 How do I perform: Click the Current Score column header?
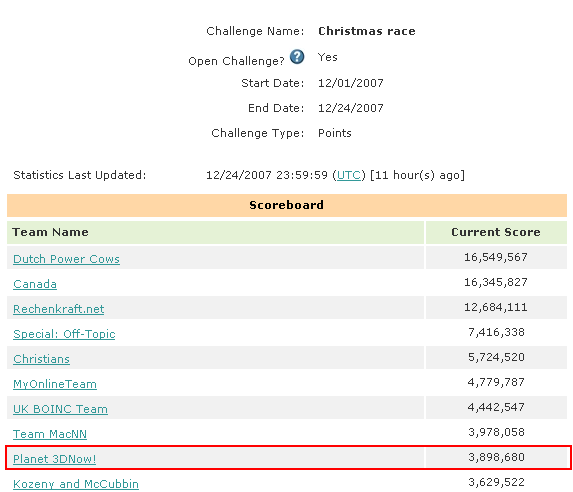point(496,232)
